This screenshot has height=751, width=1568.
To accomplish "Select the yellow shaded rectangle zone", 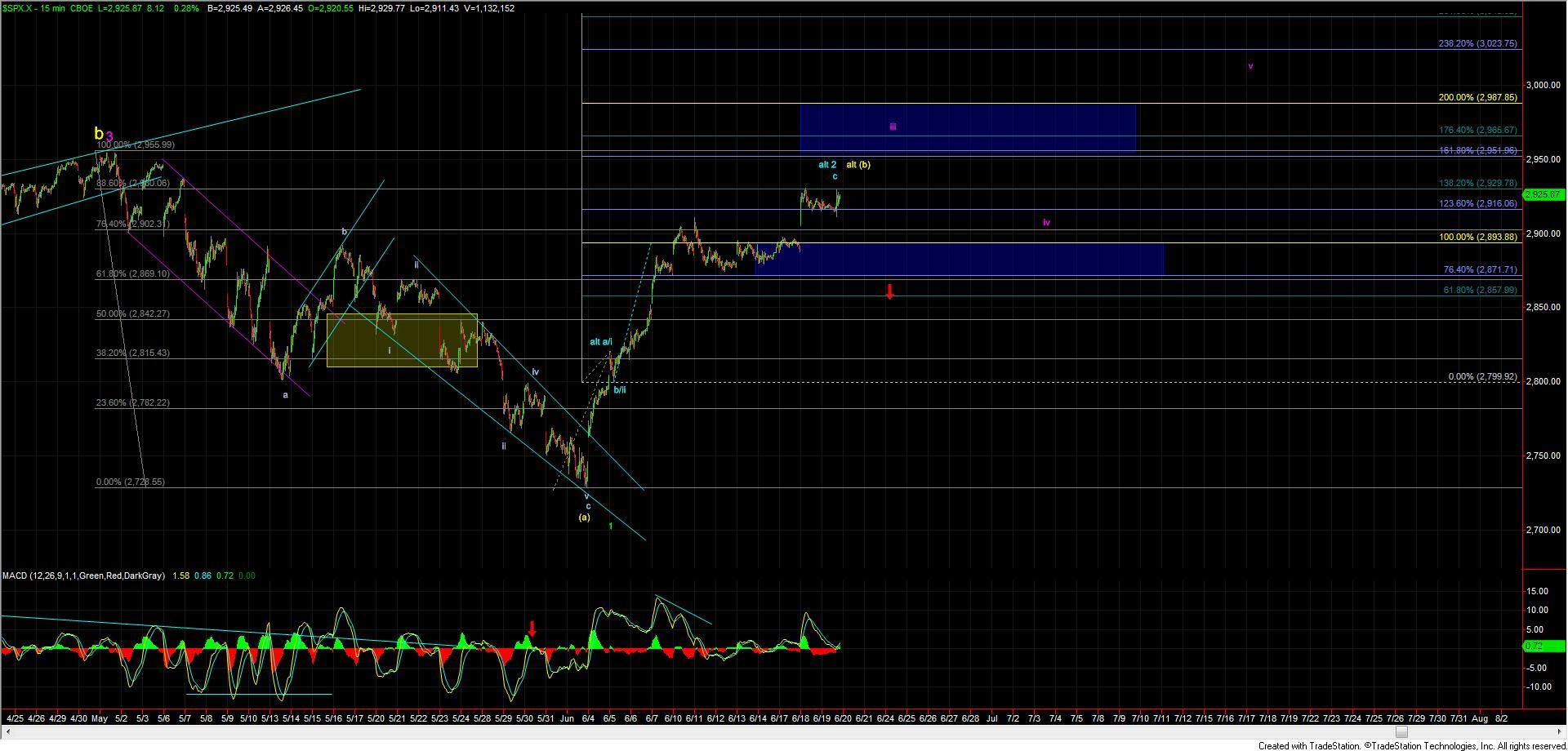I will [x=402, y=340].
